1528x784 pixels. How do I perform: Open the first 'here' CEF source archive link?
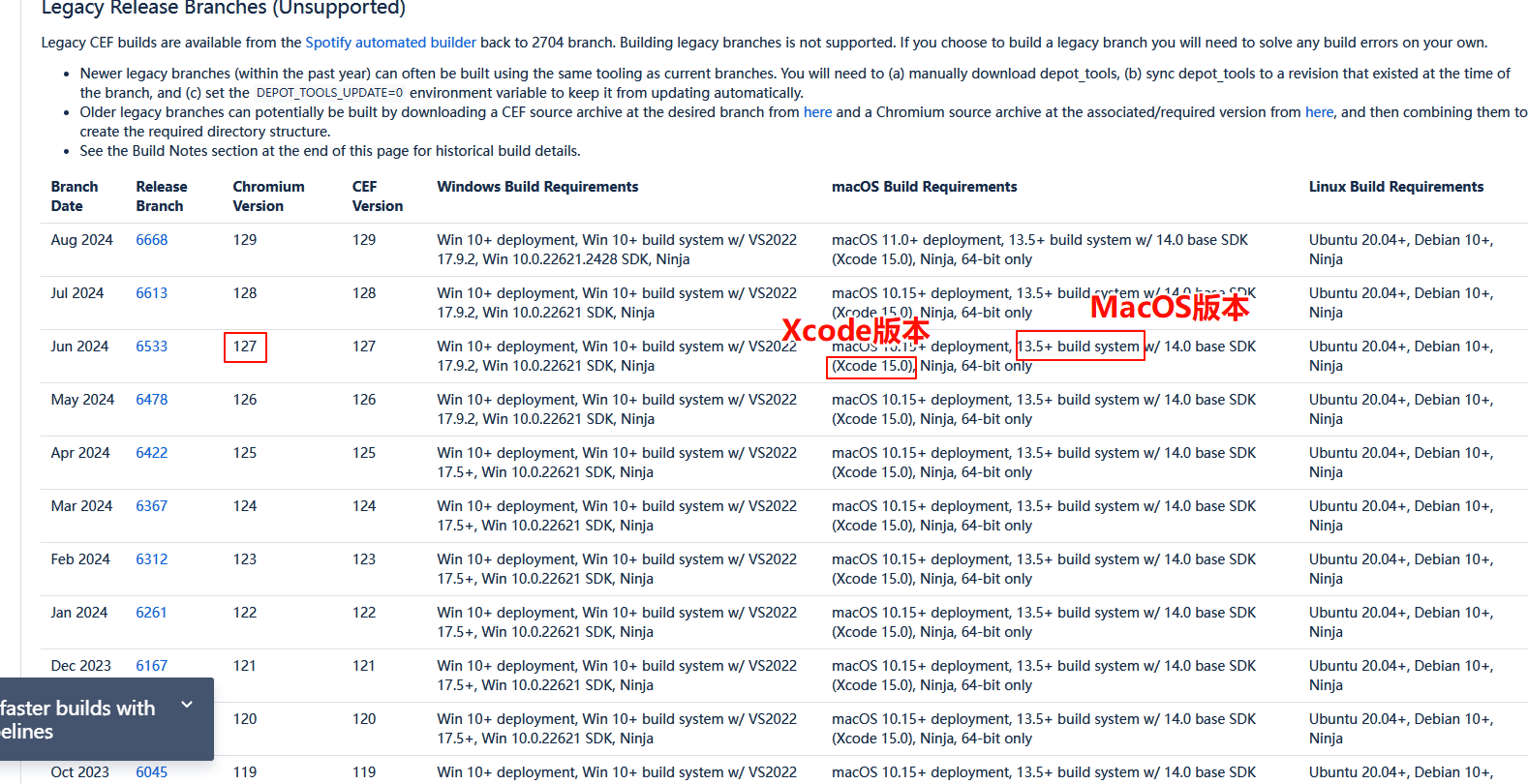click(817, 112)
